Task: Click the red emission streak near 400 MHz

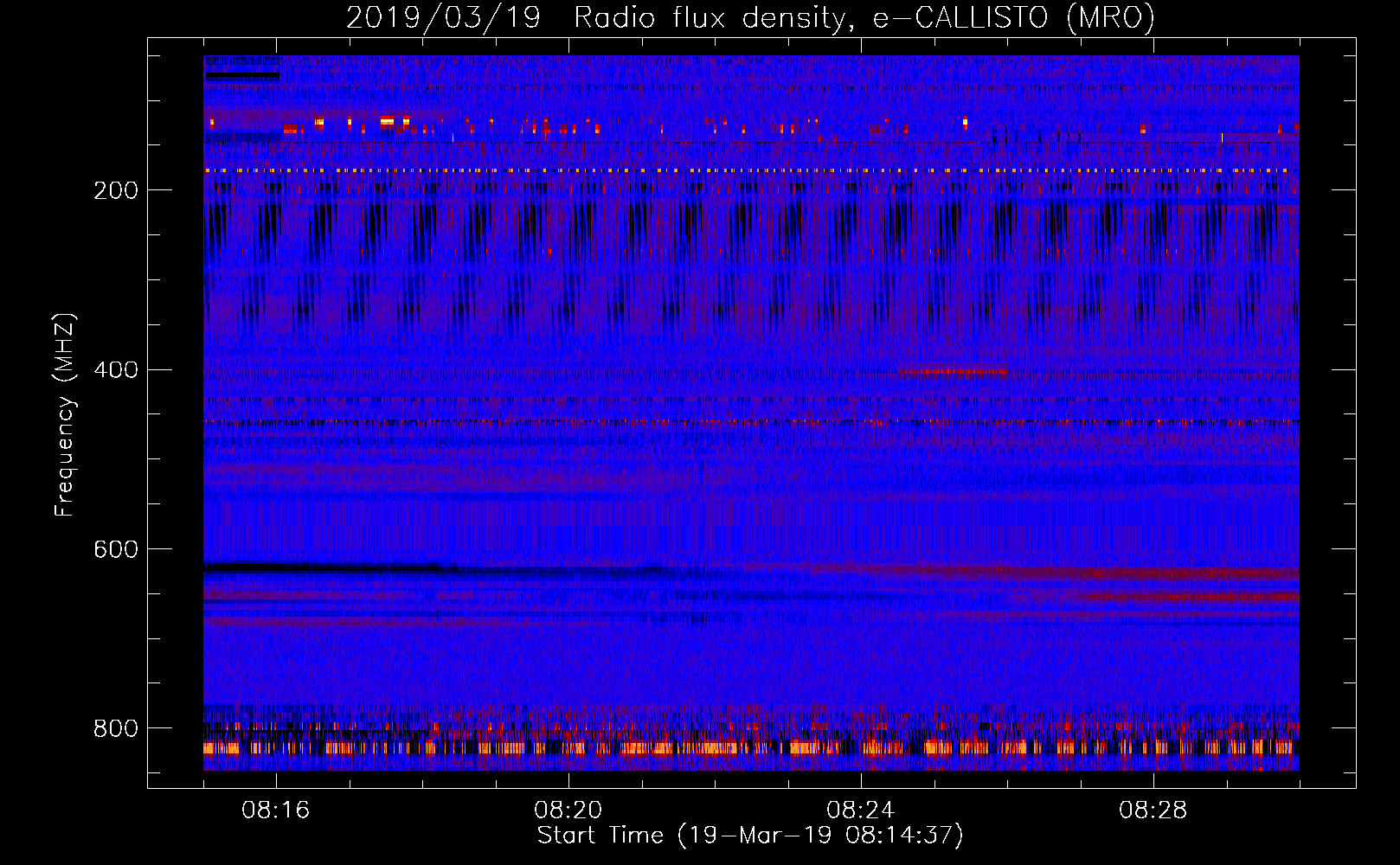Action: (953, 372)
